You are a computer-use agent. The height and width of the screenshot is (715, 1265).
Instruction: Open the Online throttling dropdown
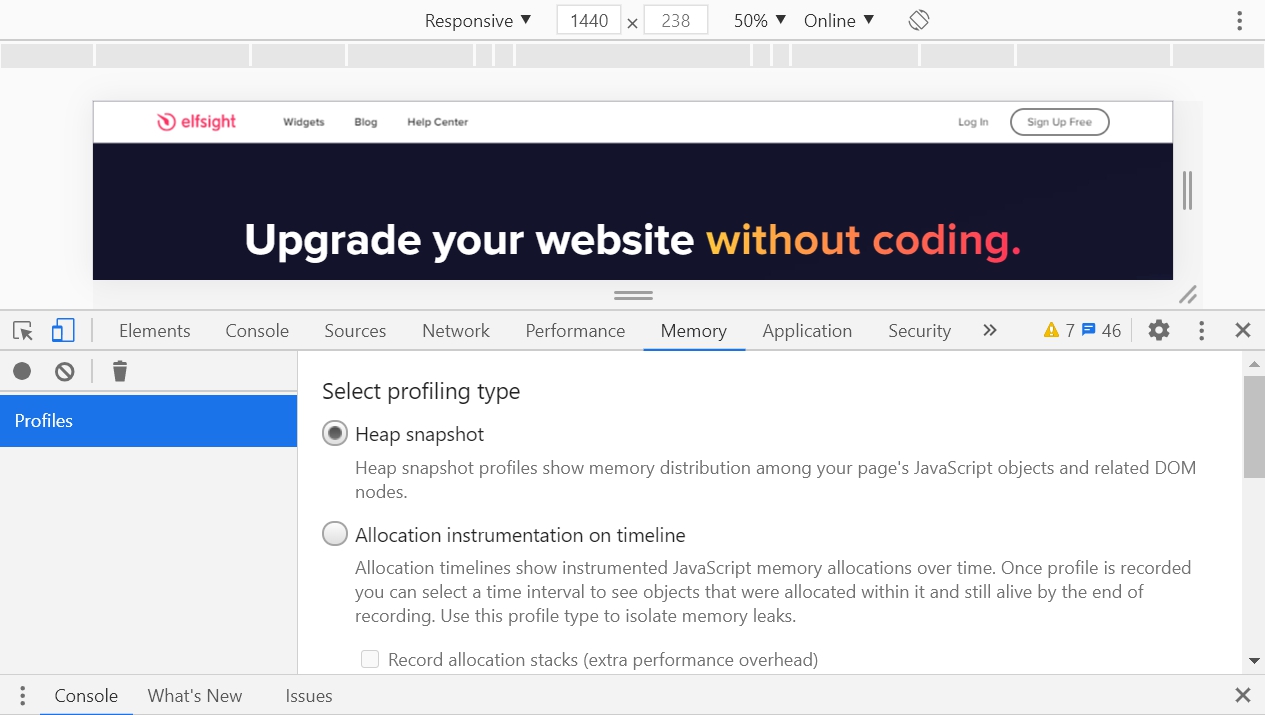pos(838,19)
